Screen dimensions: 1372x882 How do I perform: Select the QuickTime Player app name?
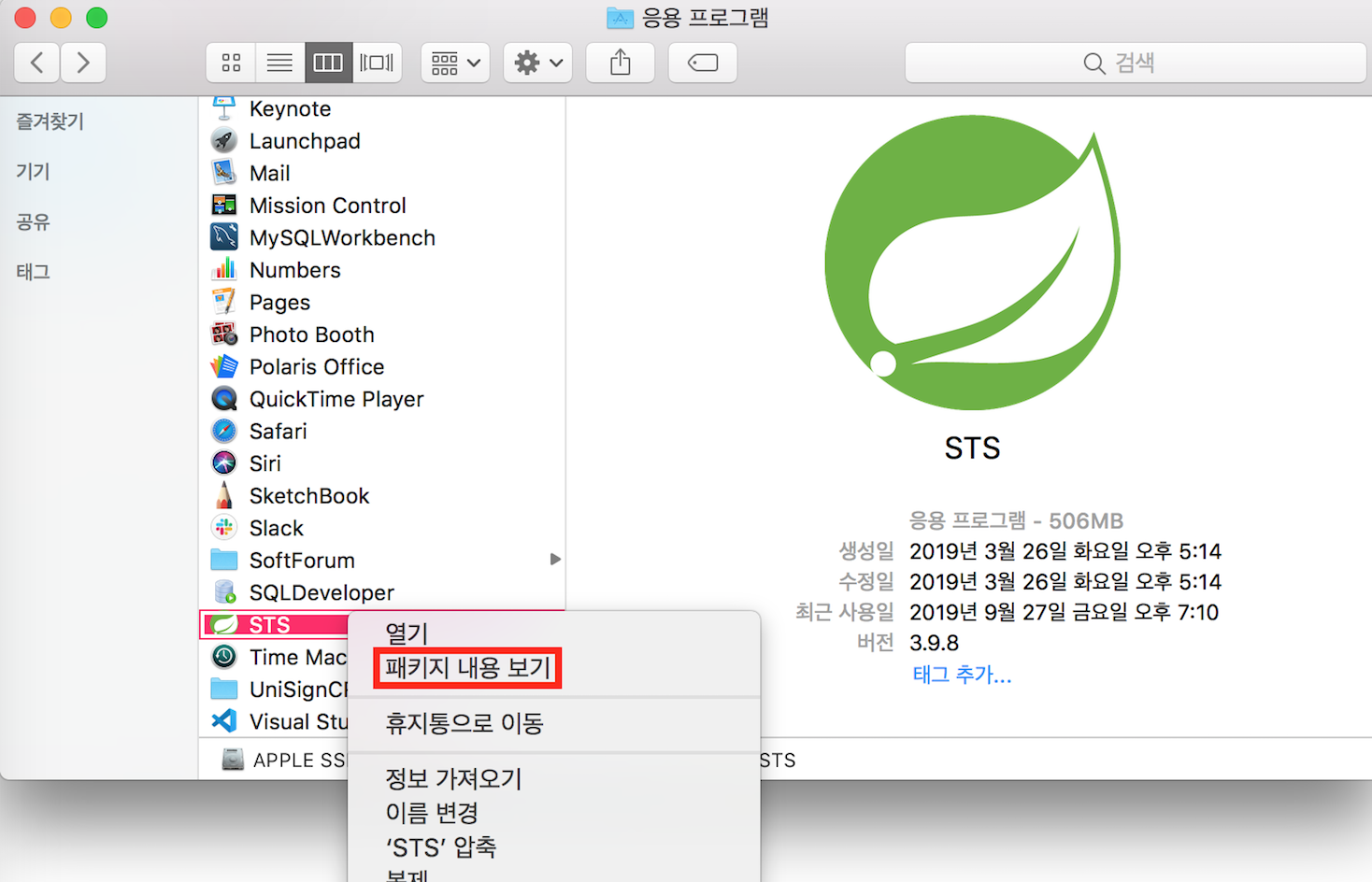click(x=336, y=400)
